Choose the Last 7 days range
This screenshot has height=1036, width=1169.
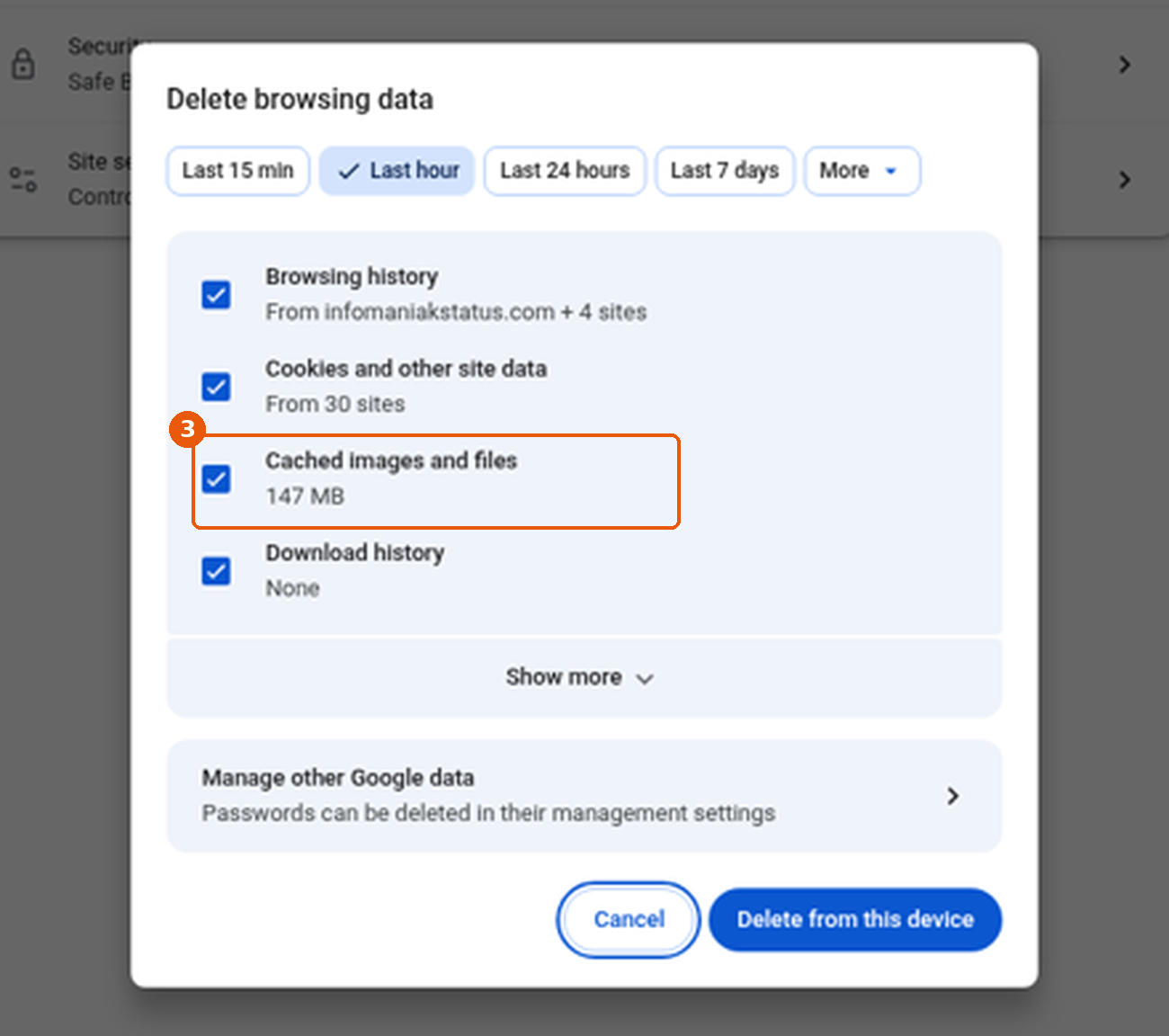click(x=725, y=171)
